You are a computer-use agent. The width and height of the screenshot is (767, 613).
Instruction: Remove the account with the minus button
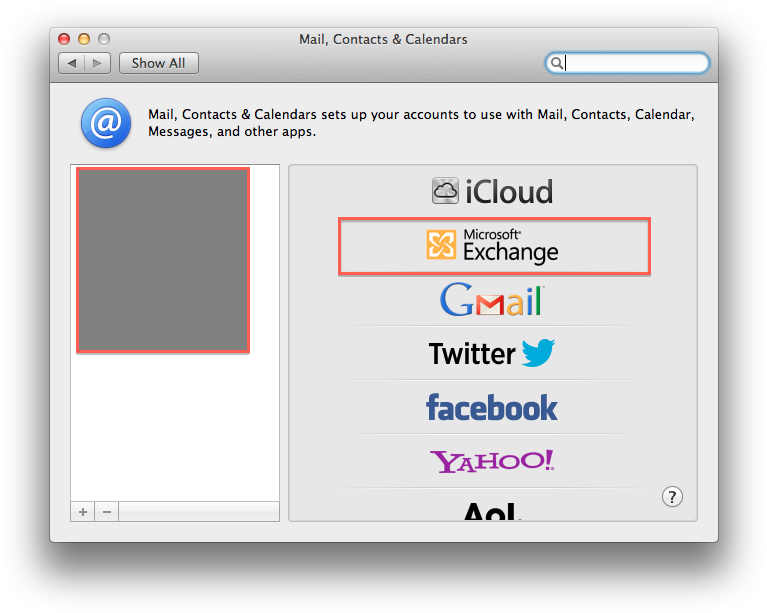[106, 511]
